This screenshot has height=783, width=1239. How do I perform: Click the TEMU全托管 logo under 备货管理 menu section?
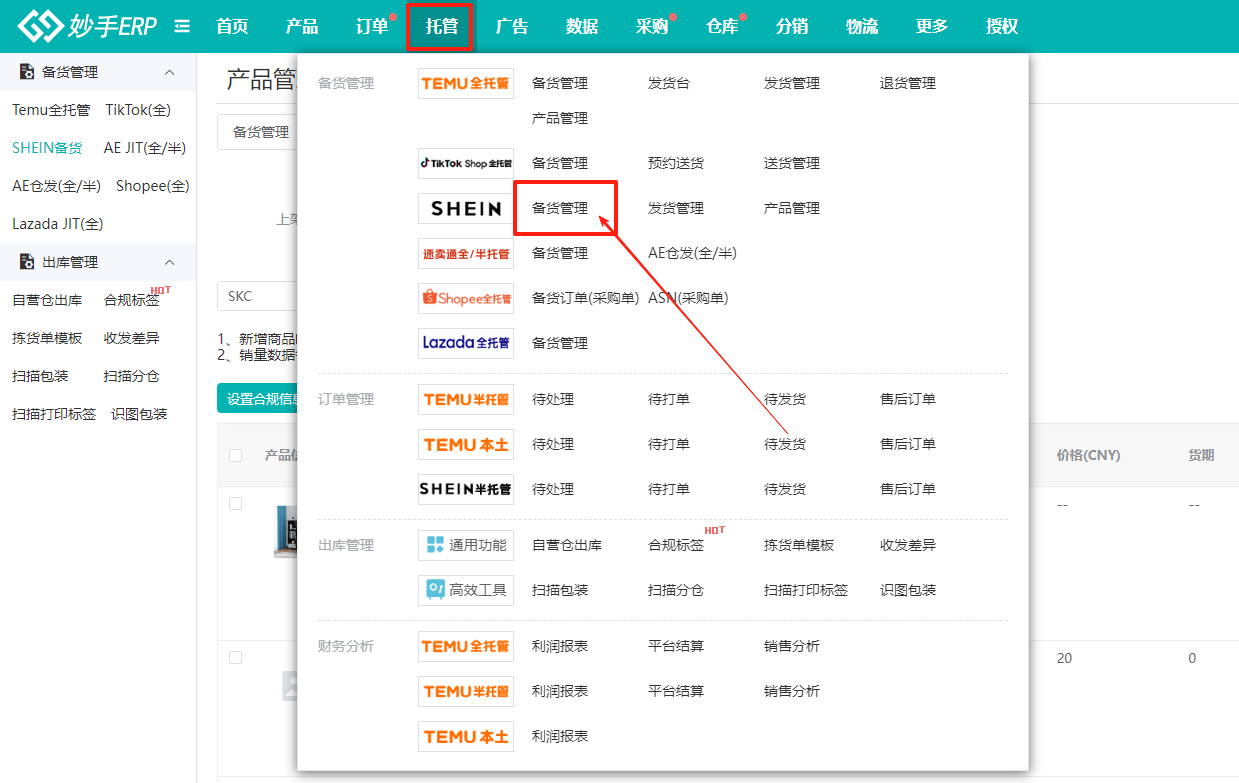[466, 83]
